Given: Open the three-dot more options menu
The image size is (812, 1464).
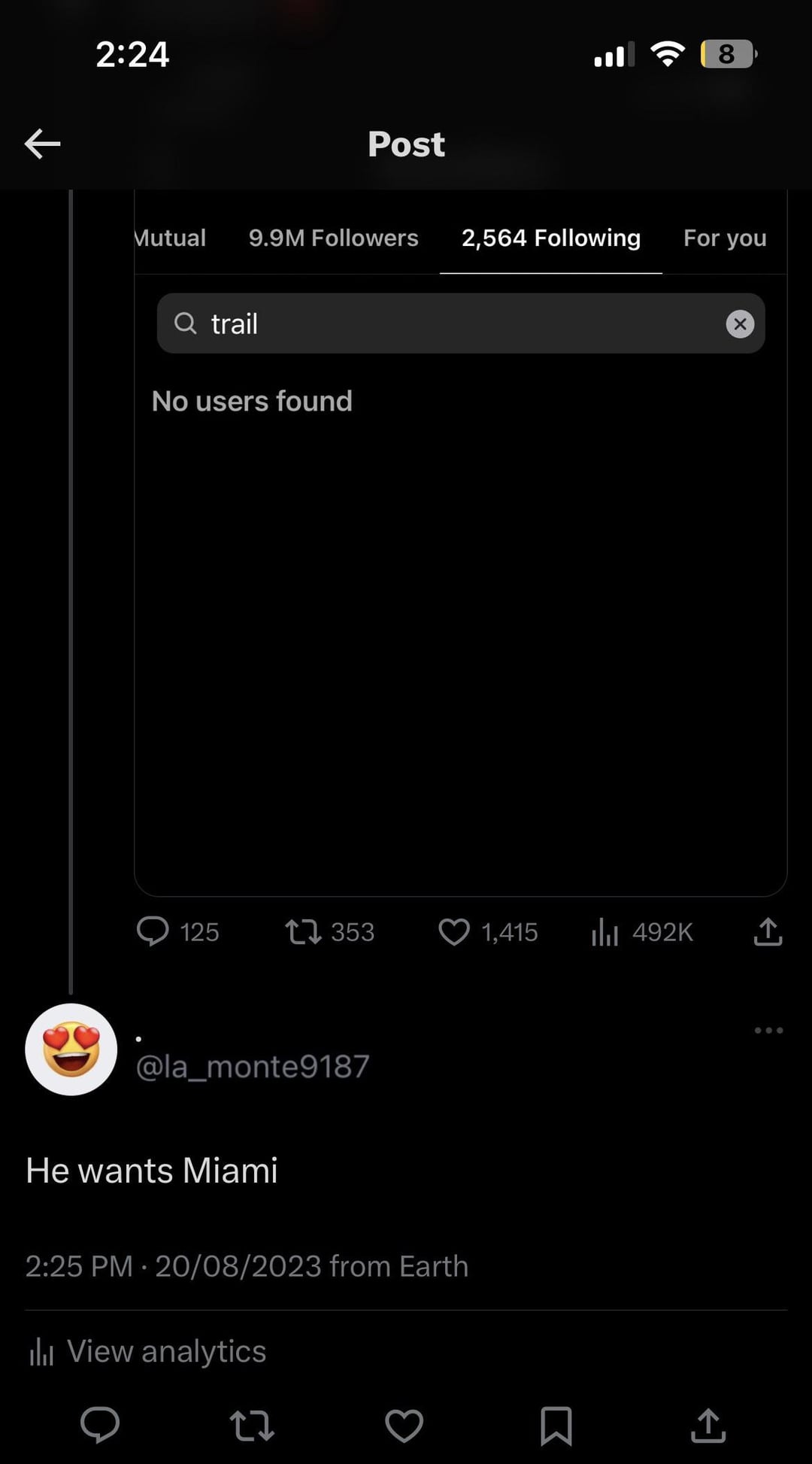Looking at the screenshot, I should (x=768, y=1030).
